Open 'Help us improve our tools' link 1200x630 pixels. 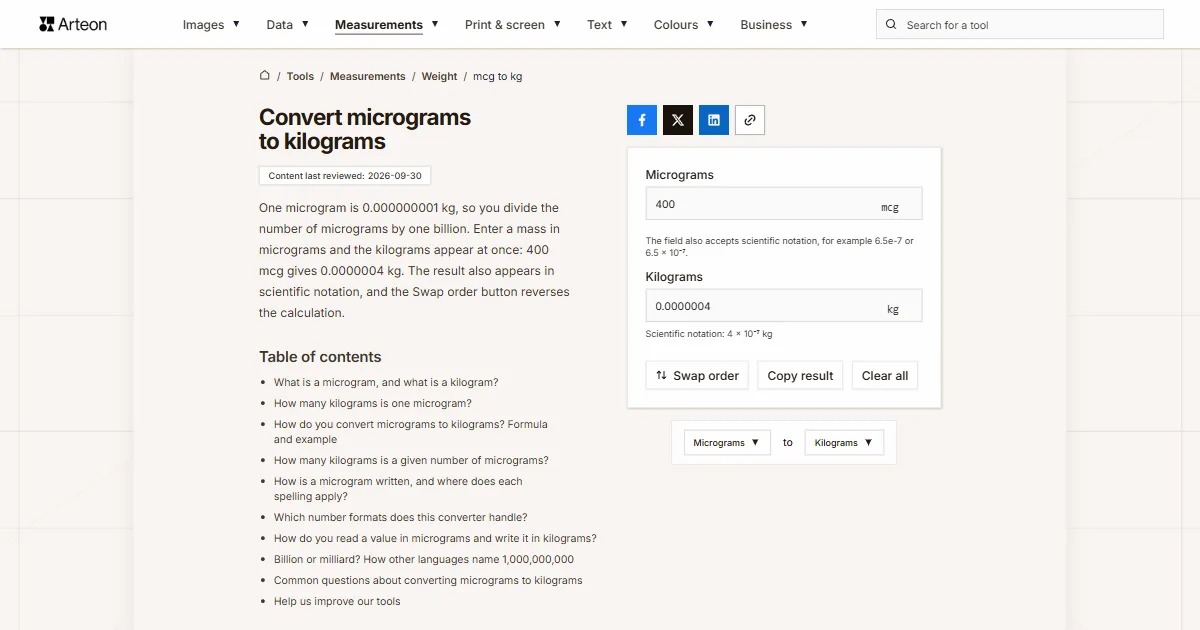(x=337, y=601)
